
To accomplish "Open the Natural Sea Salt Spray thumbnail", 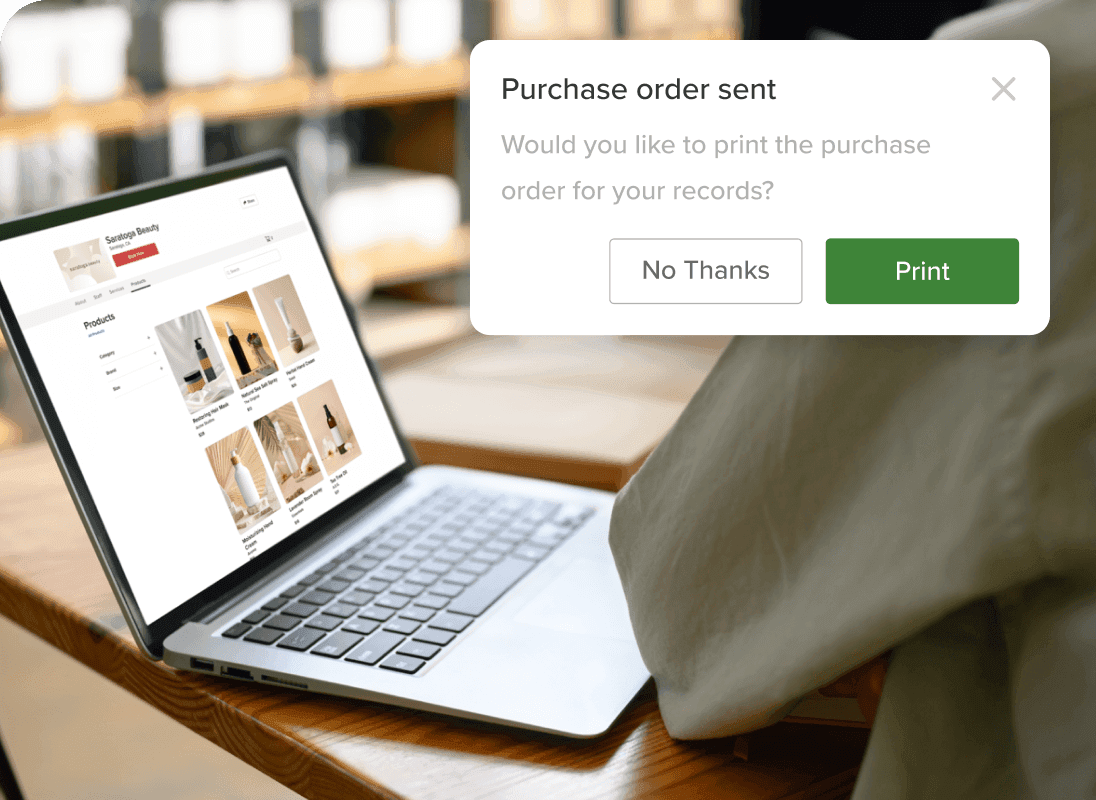I will click(242, 339).
